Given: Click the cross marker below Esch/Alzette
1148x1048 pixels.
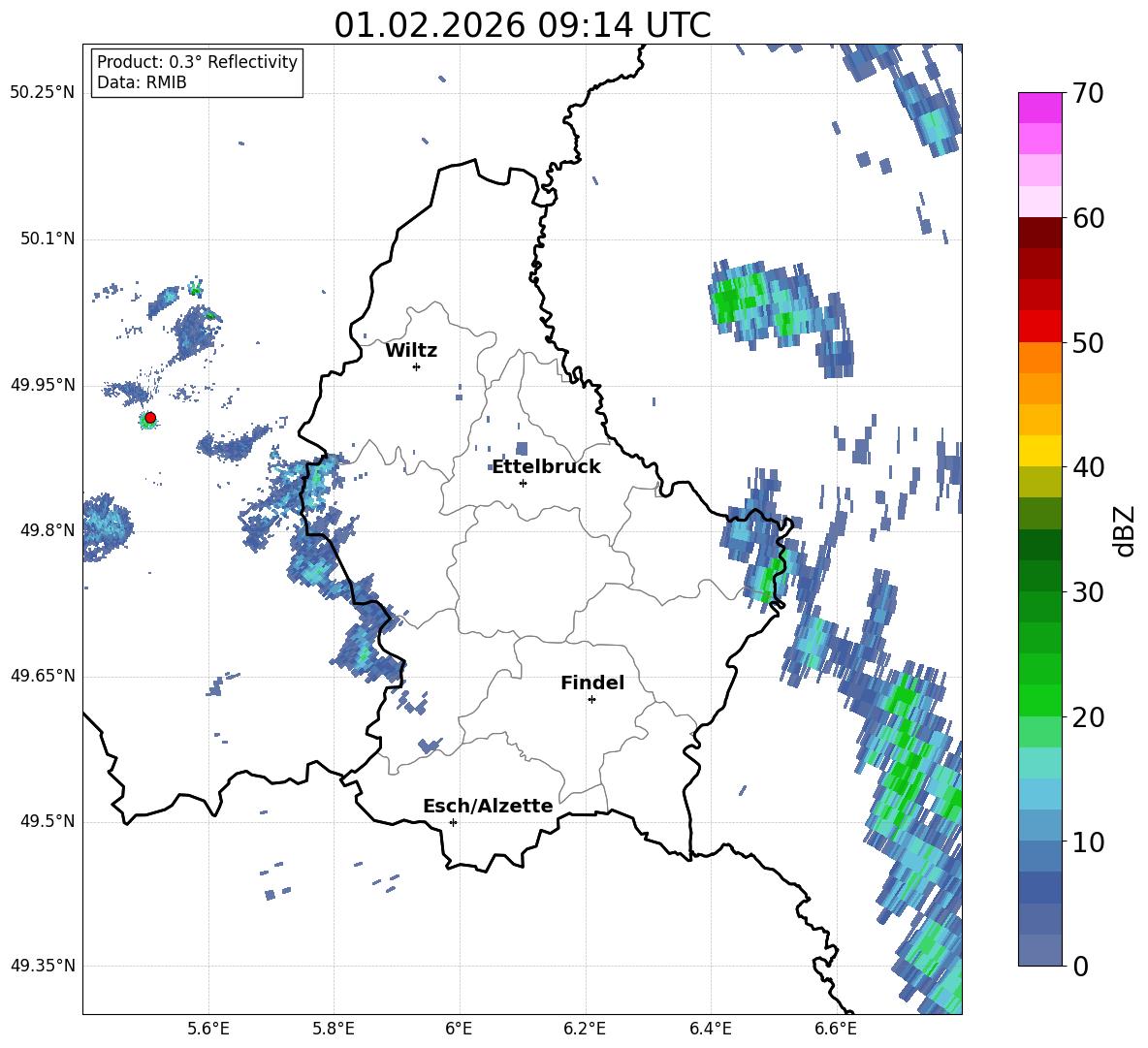Looking at the screenshot, I should click(453, 822).
